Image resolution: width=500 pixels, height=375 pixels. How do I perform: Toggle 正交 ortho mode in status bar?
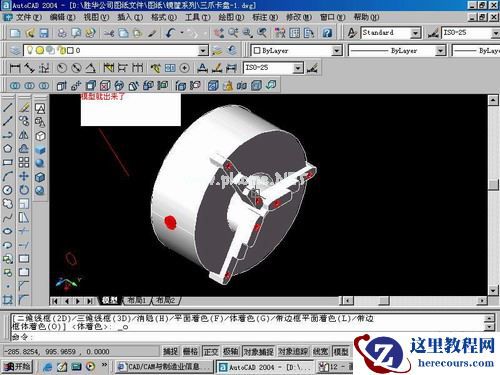[x=211, y=351]
